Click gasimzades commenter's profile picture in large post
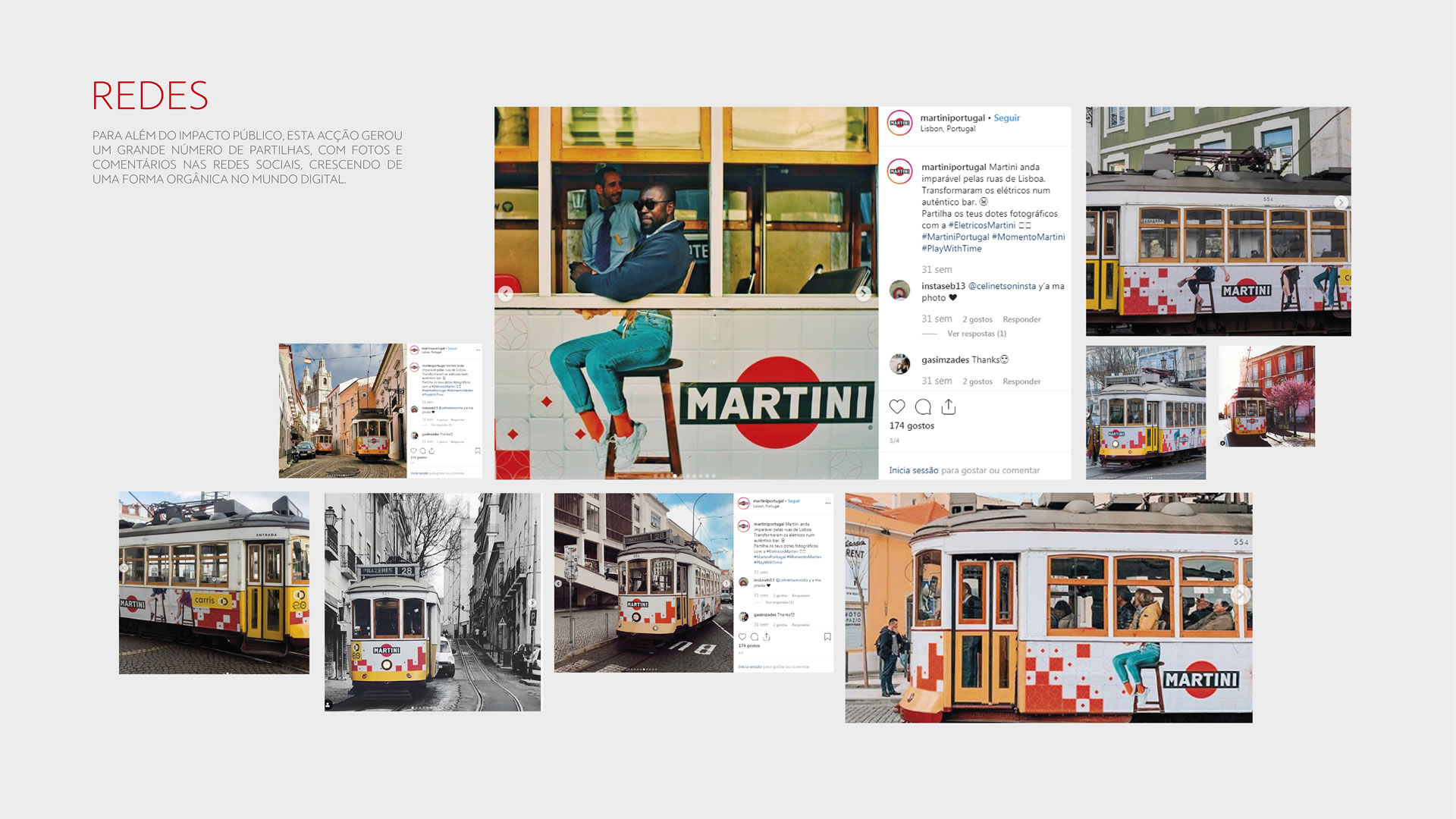Viewport: 1456px width, 819px height. click(899, 365)
